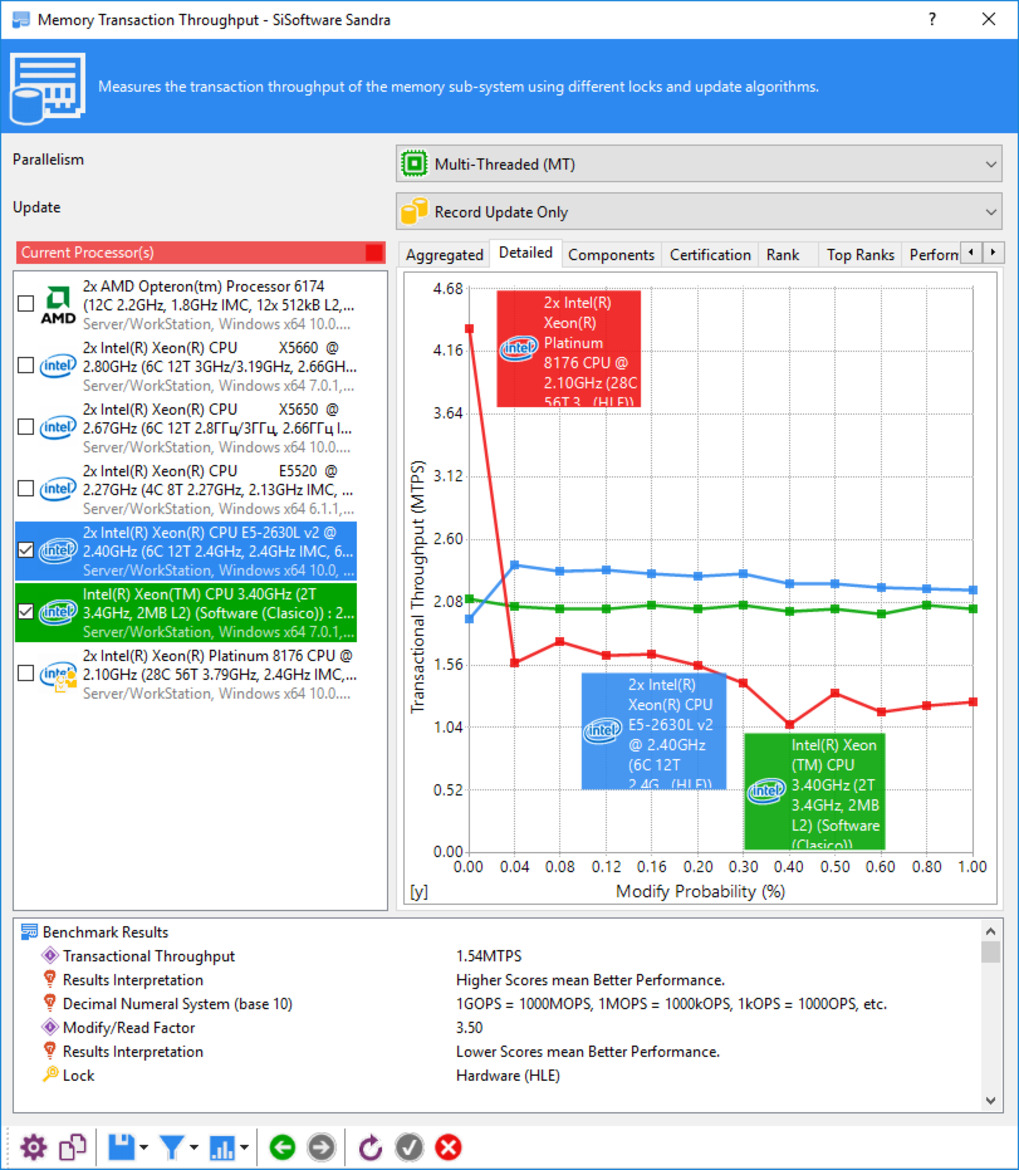Click the multi-threaded chip icon
The width and height of the screenshot is (1019, 1170).
click(x=415, y=164)
